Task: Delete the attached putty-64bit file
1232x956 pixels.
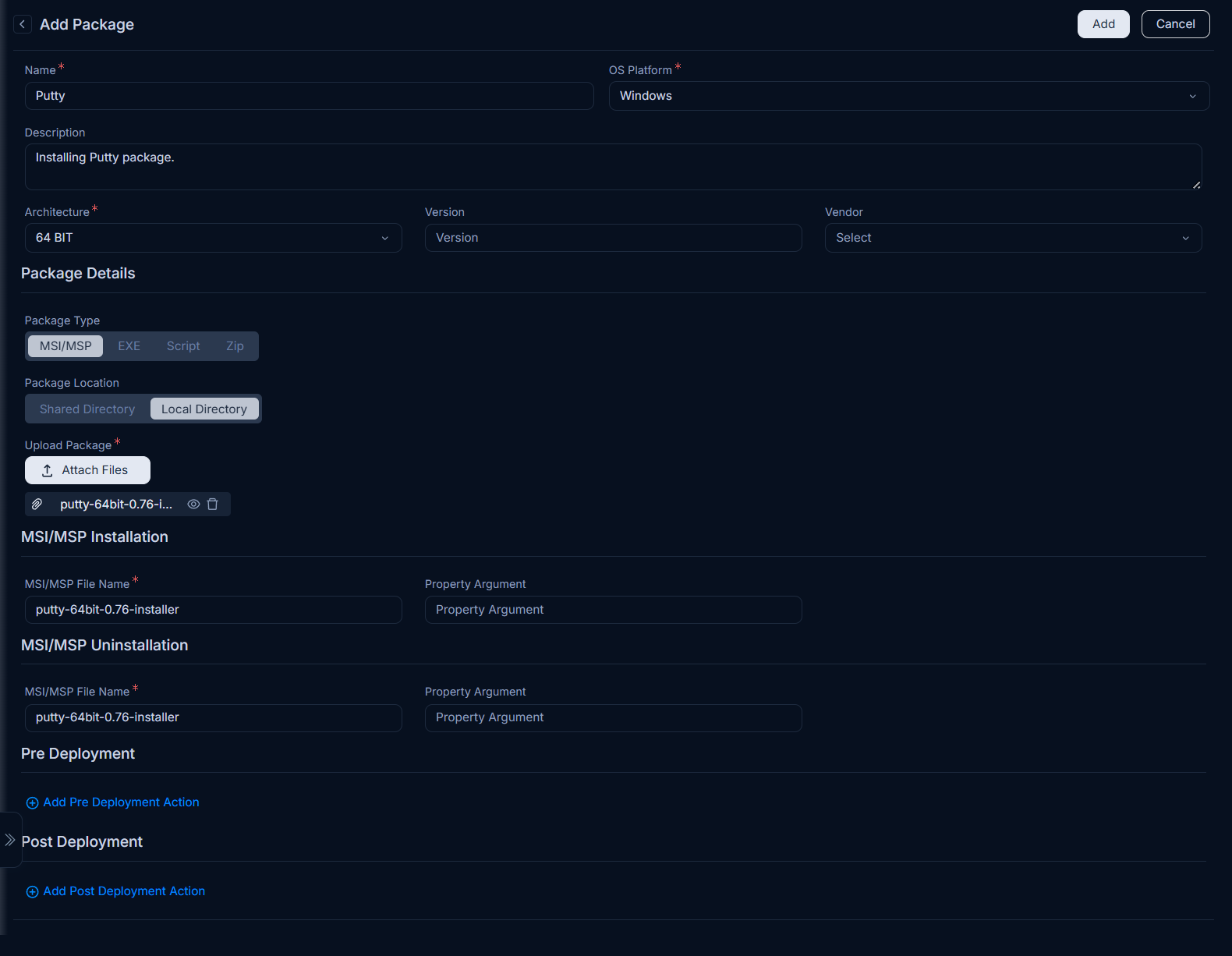Action: [213, 505]
